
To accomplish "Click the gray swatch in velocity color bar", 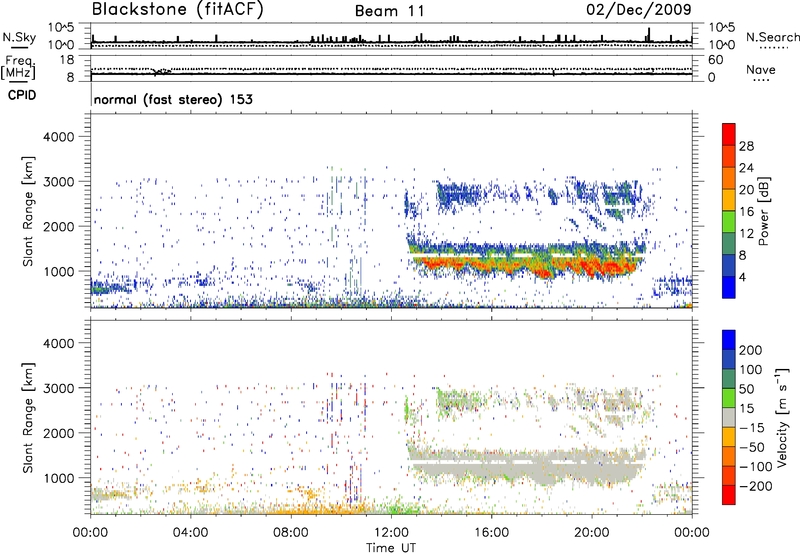I will pyautogui.click(x=729, y=418).
